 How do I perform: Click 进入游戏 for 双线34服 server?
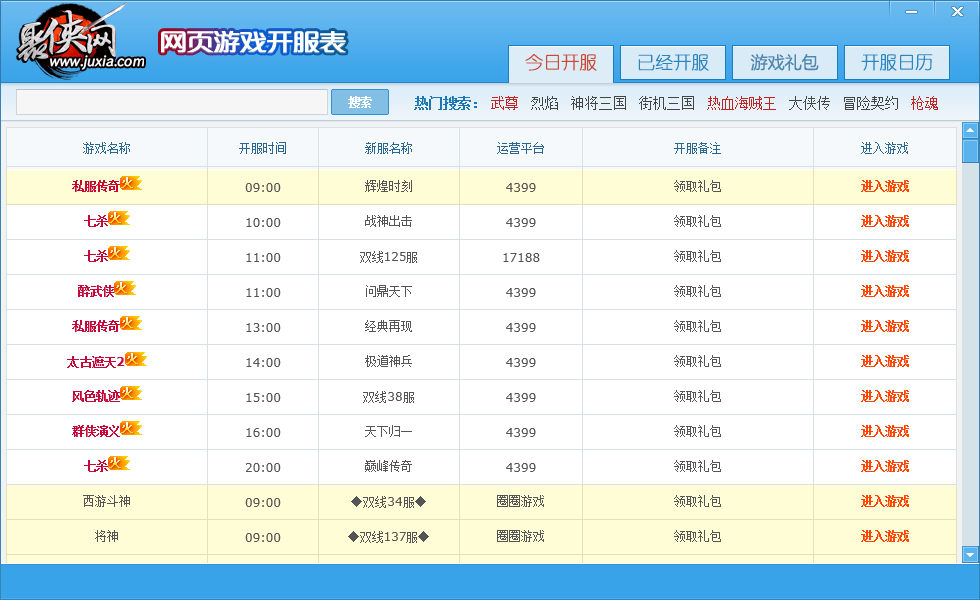[884, 501]
